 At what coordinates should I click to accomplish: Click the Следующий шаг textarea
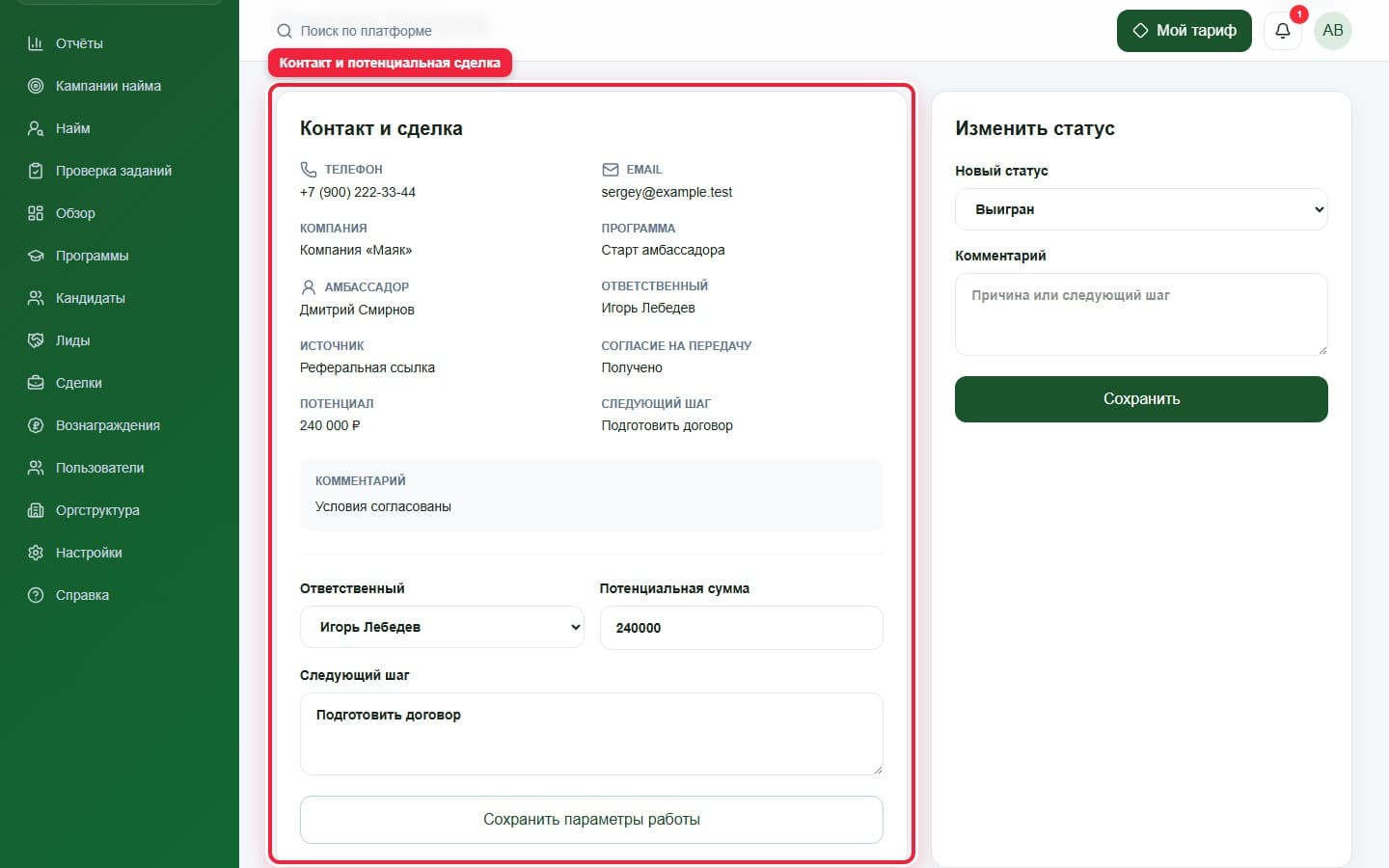[591, 734]
